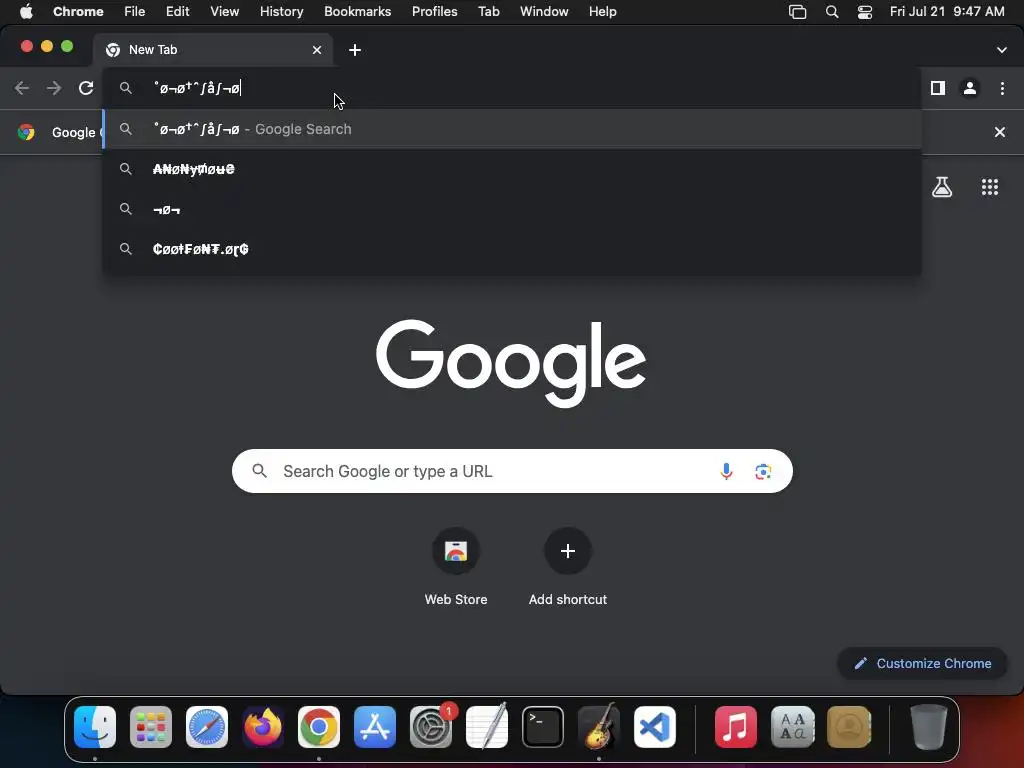The image size is (1024, 768).
Task: Launch Safari from the Dock
Action: click(207, 727)
